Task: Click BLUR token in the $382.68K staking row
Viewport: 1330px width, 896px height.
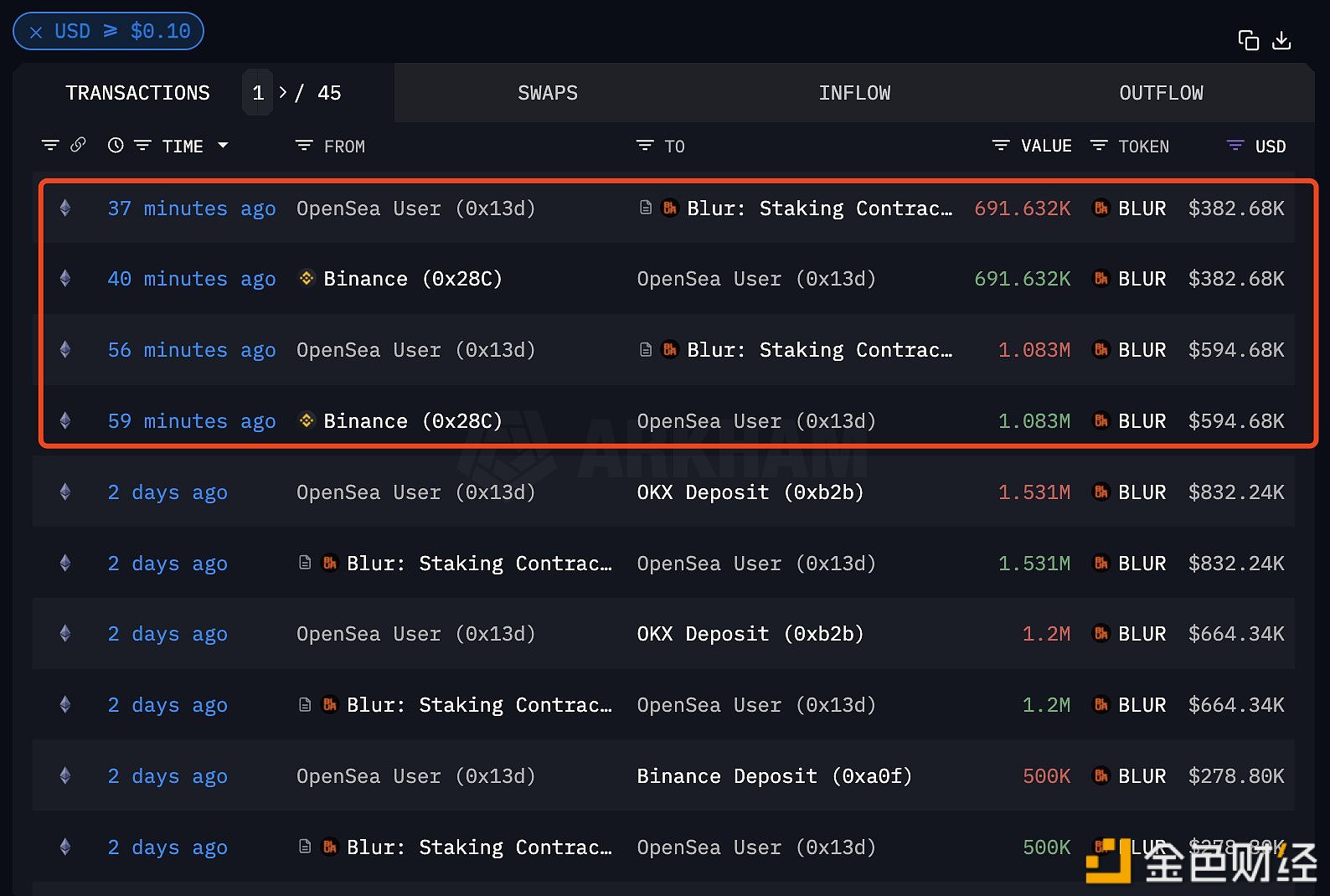Action: [1142, 209]
